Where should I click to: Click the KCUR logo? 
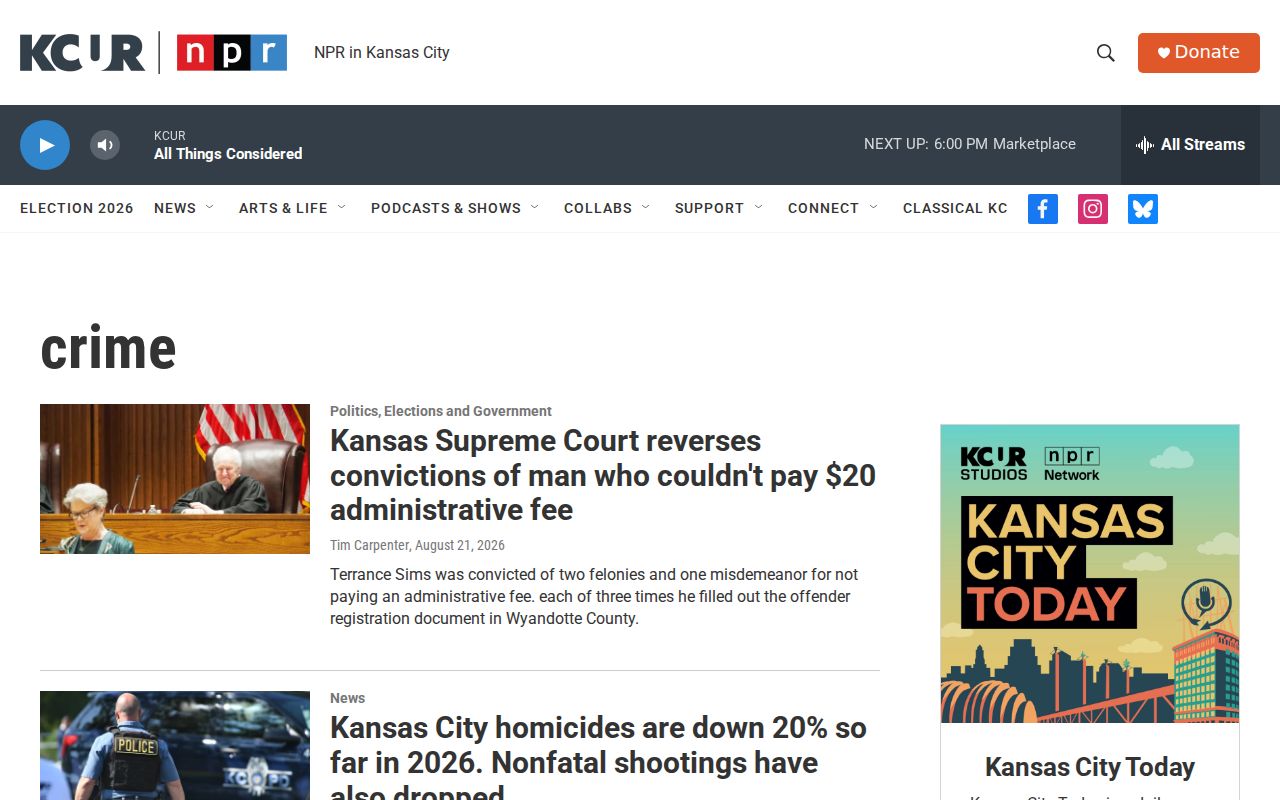pyautogui.click(x=82, y=53)
